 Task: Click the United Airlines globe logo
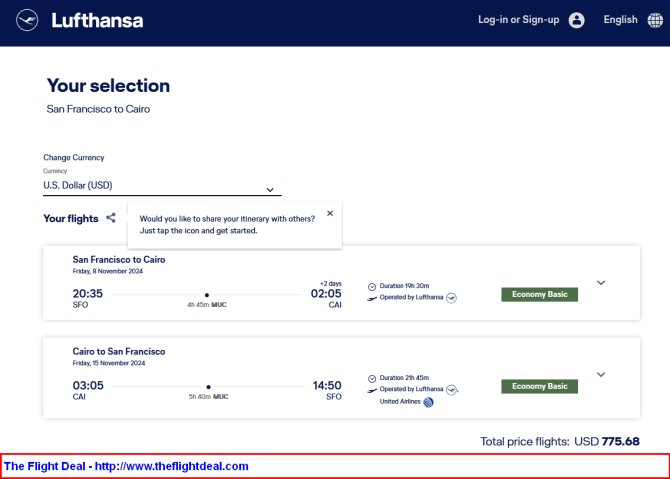[x=428, y=402]
